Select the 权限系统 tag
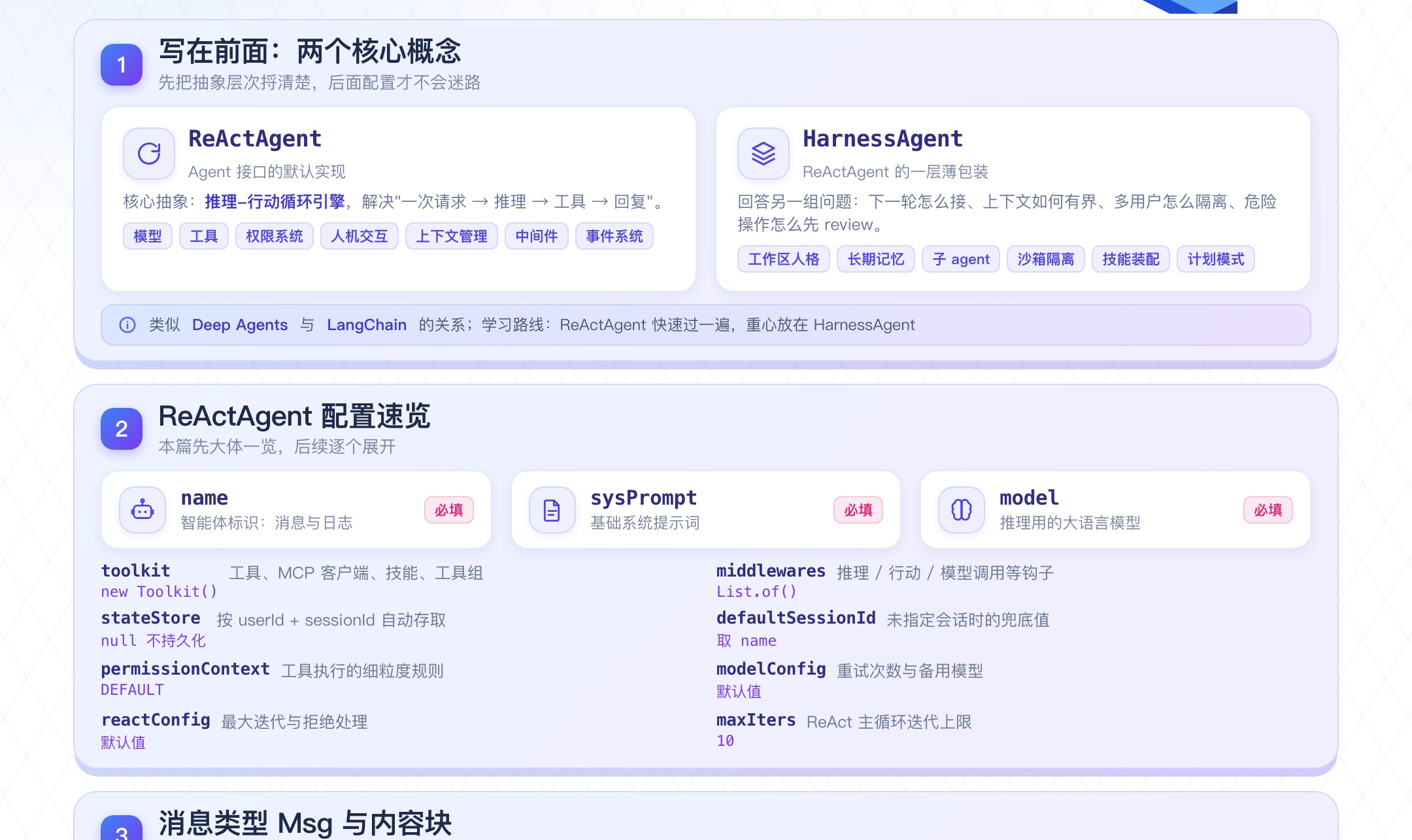 (x=275, y=236)
